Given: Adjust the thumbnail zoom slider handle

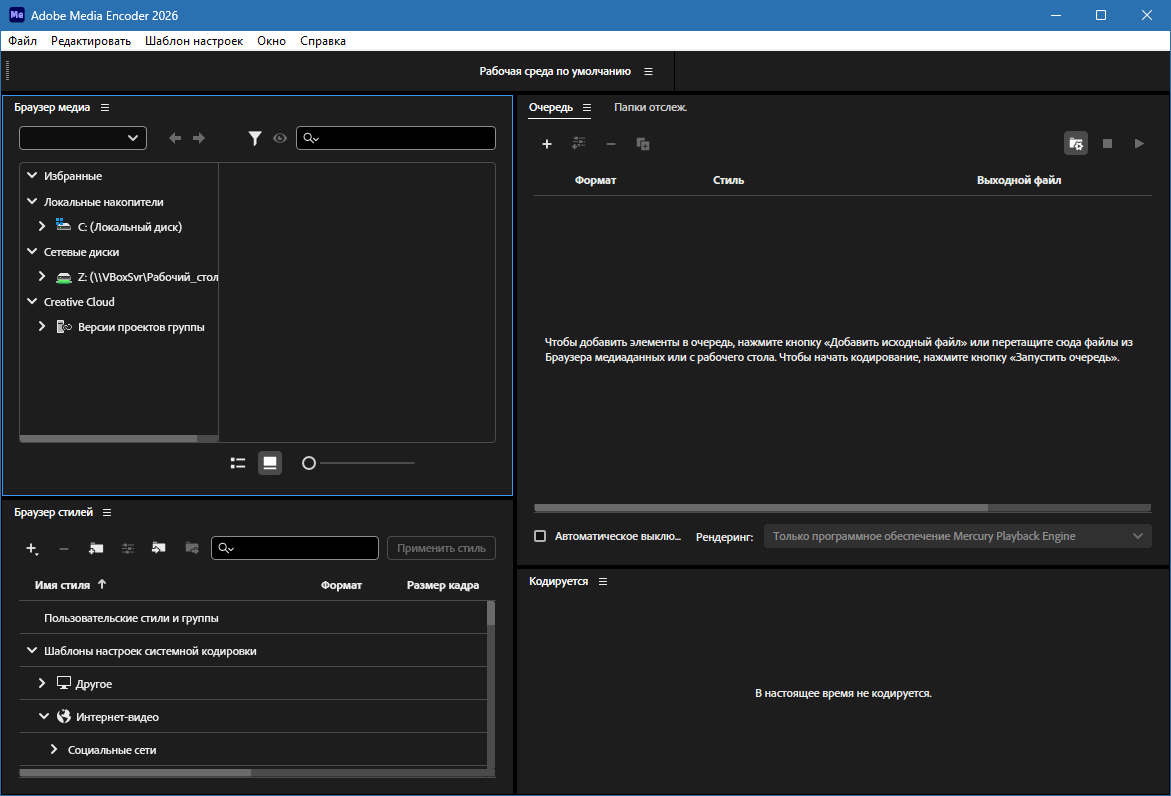Looking at the screenshot, I should pos(308,463).
